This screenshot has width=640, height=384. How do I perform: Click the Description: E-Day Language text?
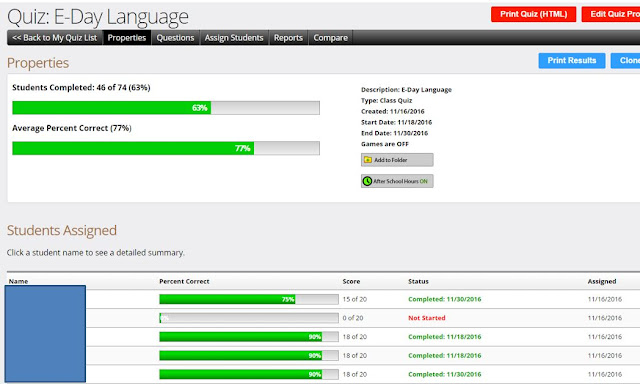pyautogui.click(x=407, y=90)
